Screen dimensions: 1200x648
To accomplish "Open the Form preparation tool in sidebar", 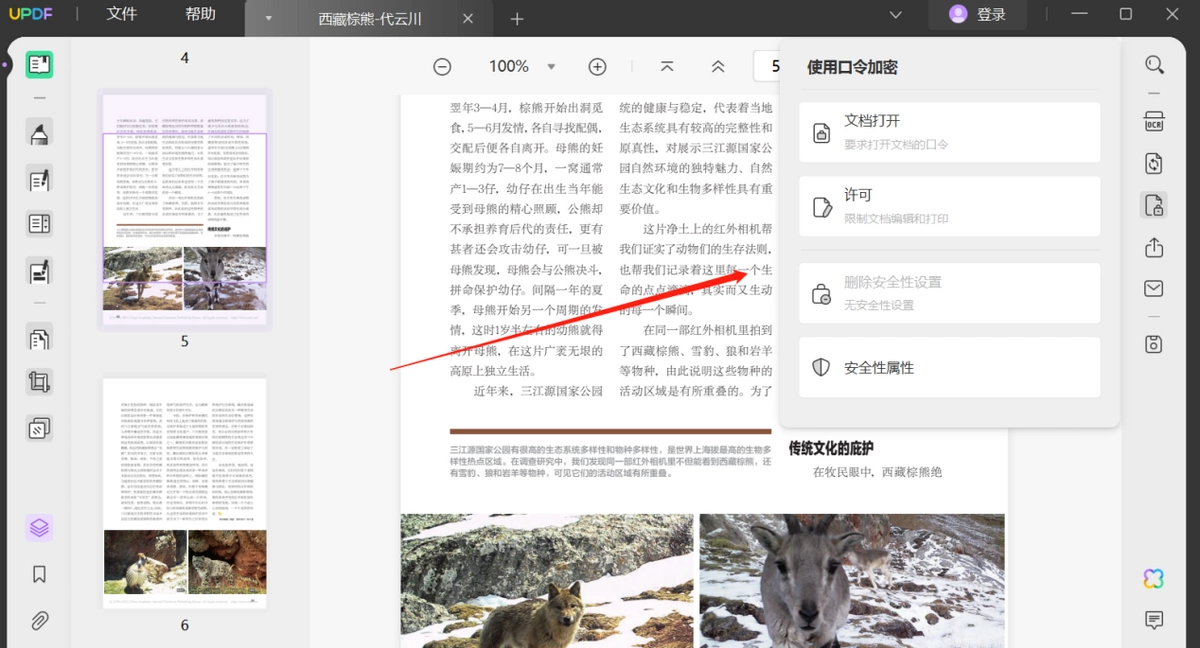I will (39, 224).
